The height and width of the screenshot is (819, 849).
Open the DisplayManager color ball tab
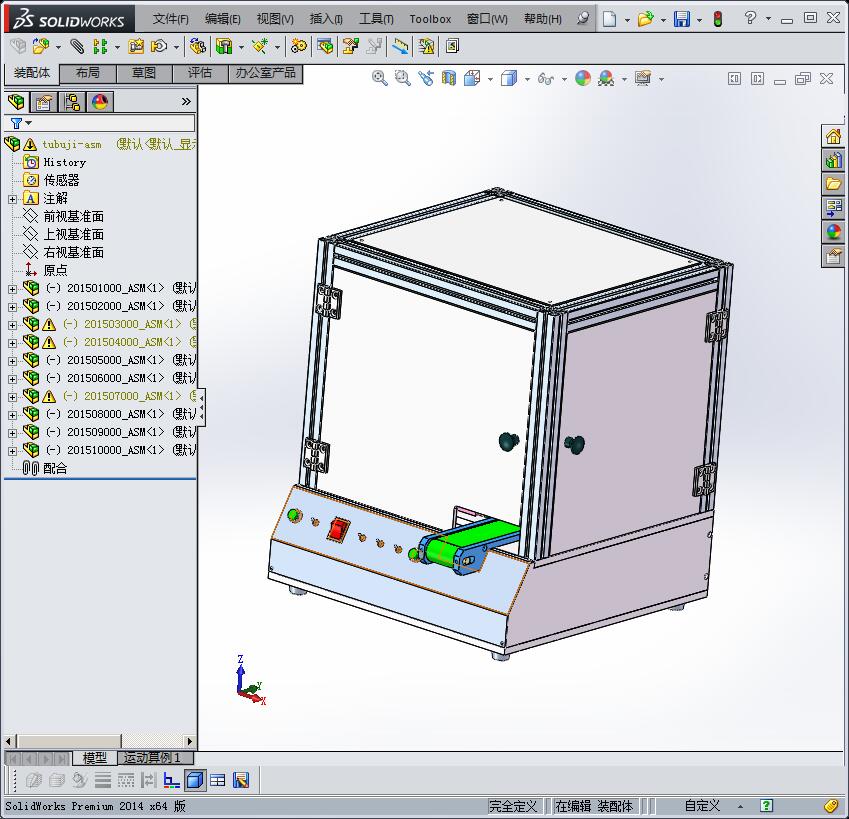pos(100,102)
